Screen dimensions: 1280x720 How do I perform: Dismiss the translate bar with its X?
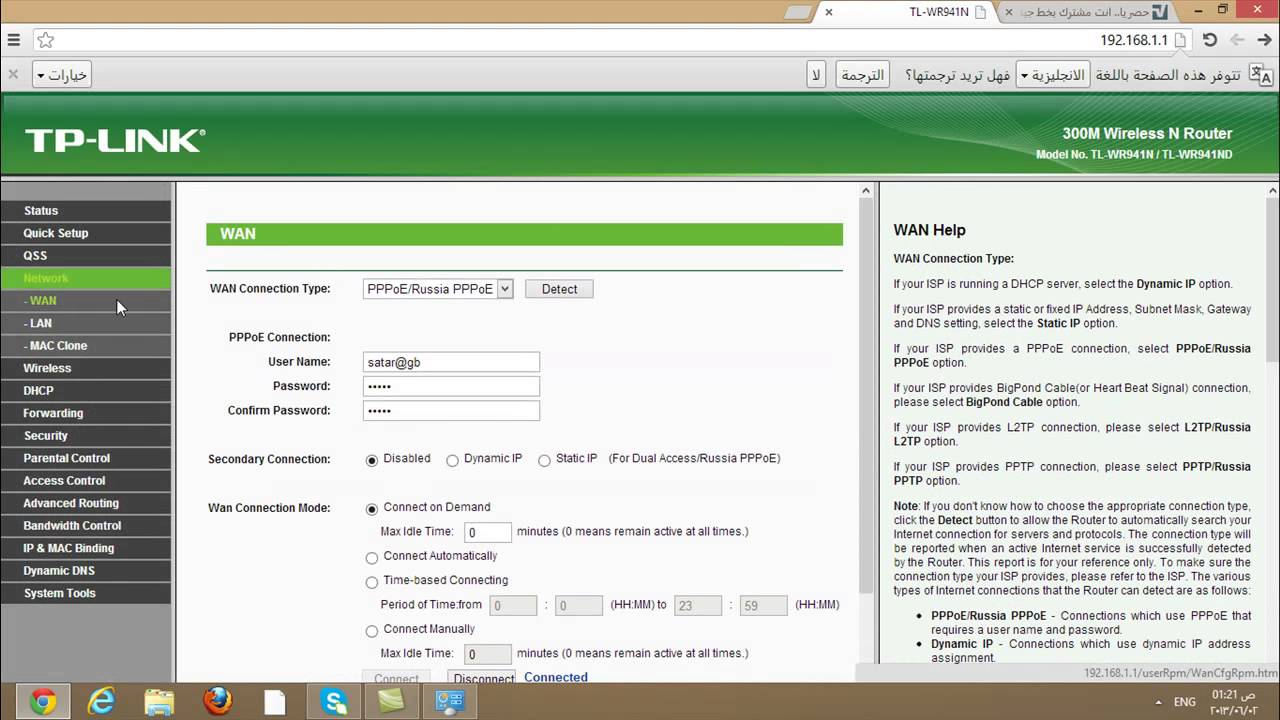(13, 75)
